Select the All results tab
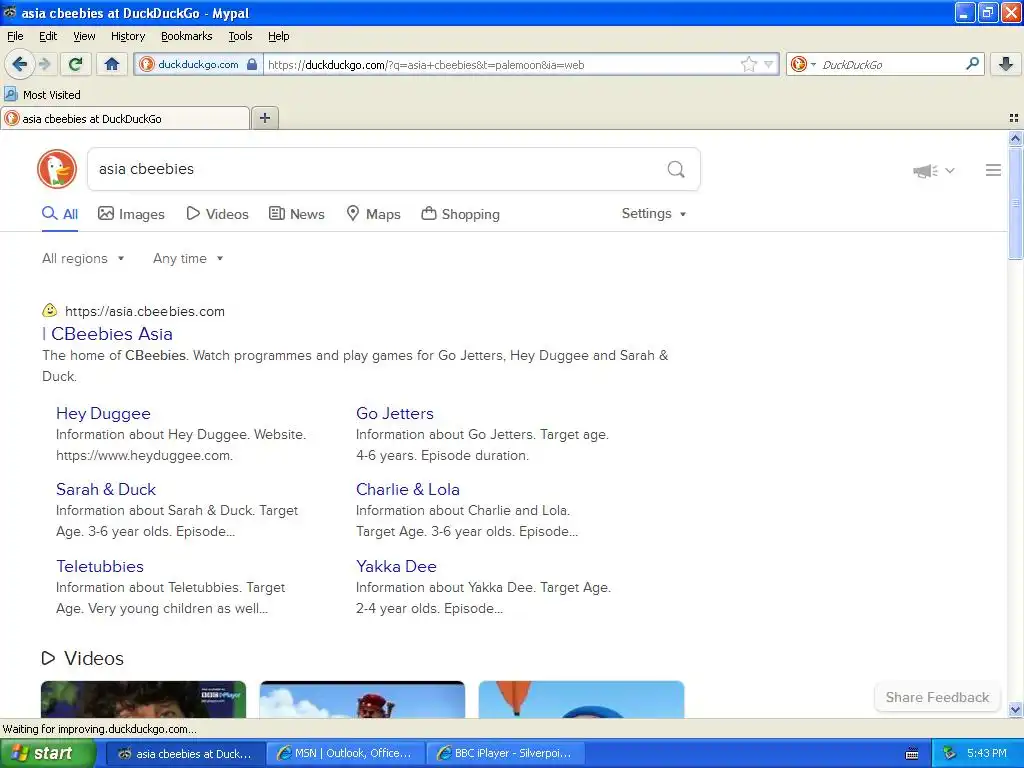 tap(60, 214)
